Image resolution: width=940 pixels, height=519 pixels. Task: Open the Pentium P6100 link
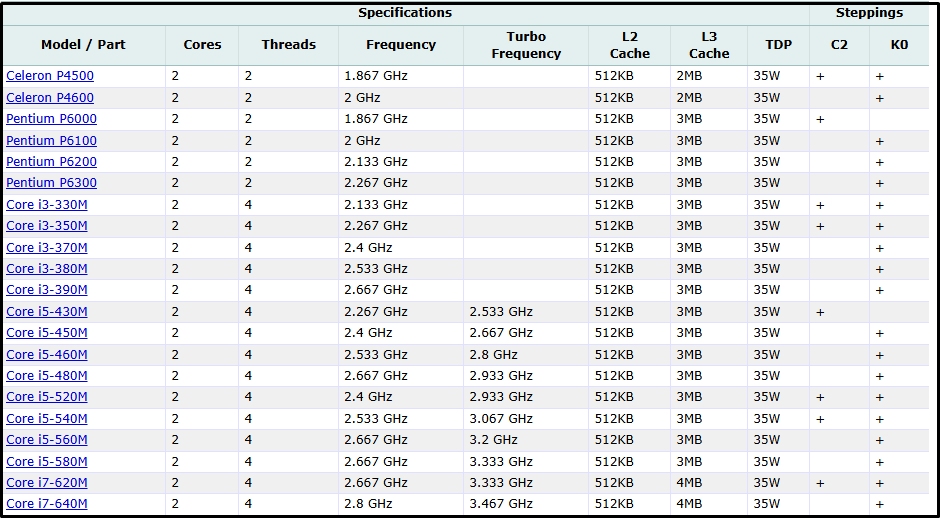51,141
